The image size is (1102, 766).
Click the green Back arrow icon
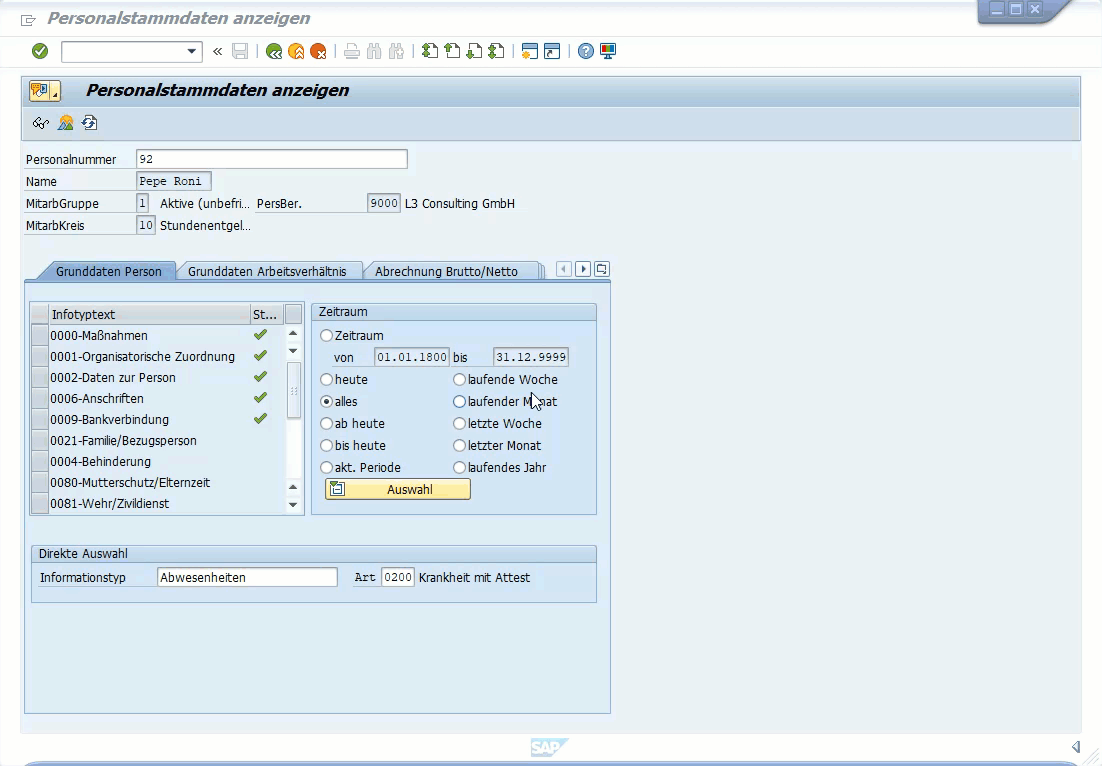[x=274, y=51]
